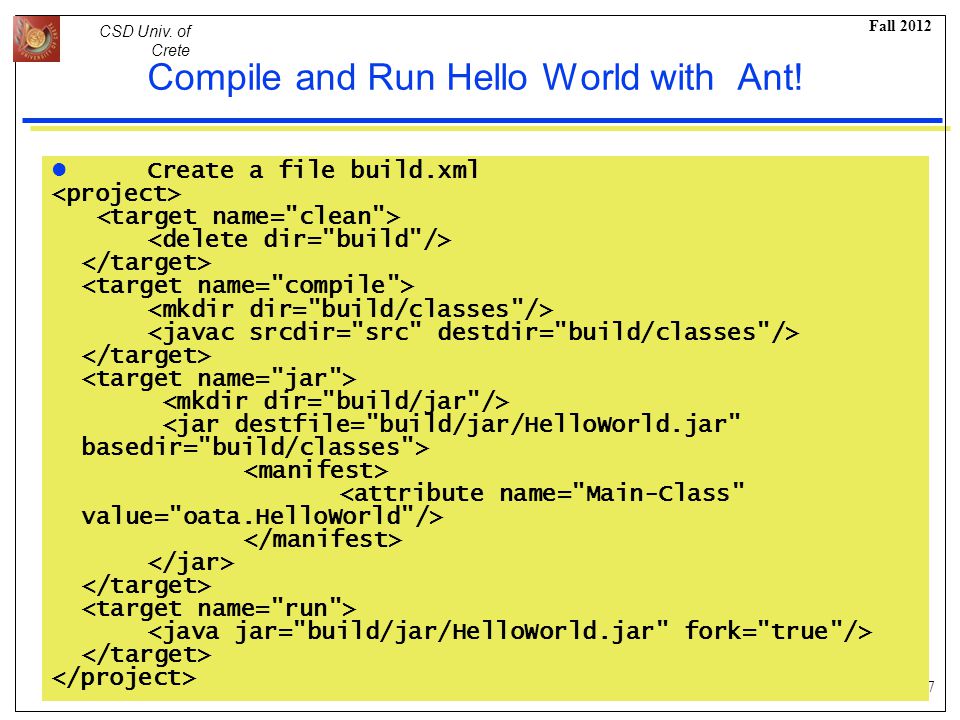Click the javac srcdir="src" line
The image size is (960, 720).
[473, 332]
